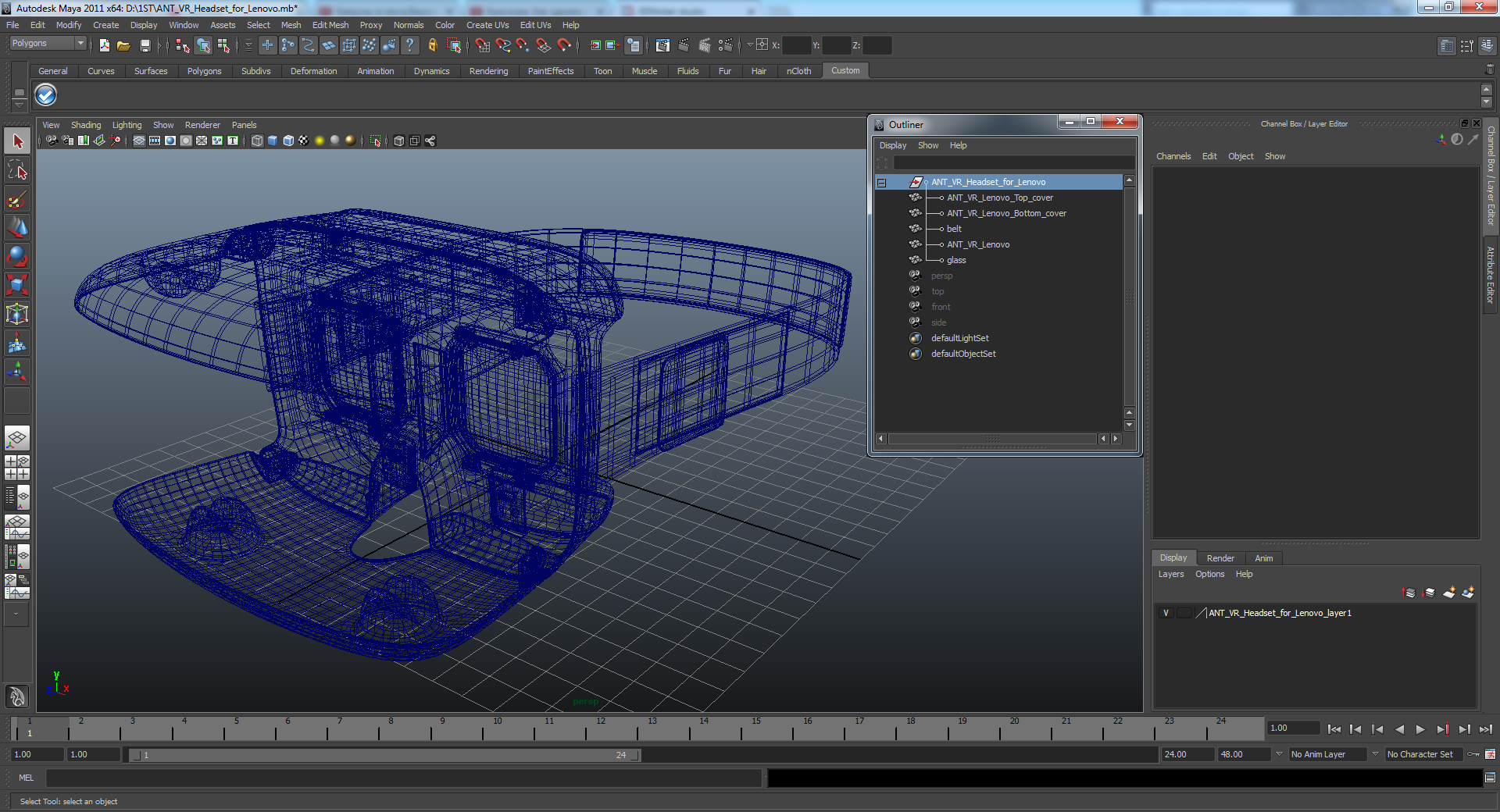Enable Snap to curves magnet icon
Screen dimensions: 1500x812
(502, 45)
